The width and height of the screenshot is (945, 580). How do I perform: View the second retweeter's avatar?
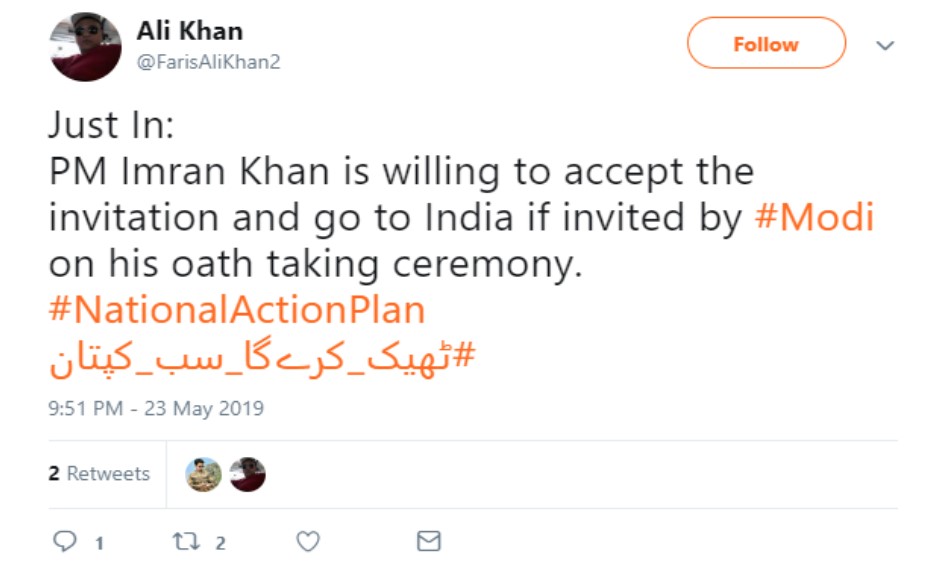pos(247,474)
